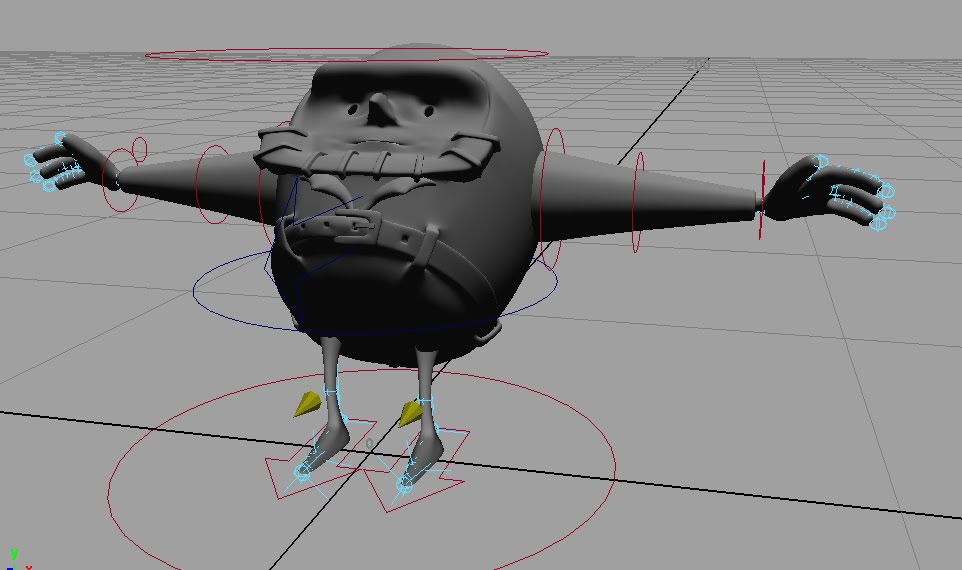
Task: Pick the yellow knee cone beside the screen-left leg
Action: click(x=307, y=404)
